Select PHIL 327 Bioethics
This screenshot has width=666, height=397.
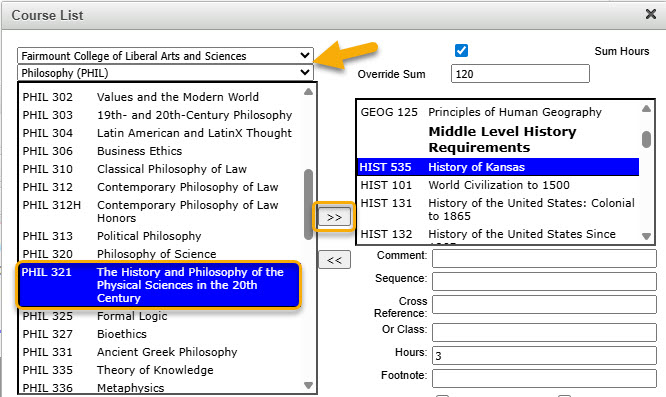tap(161, 334)
